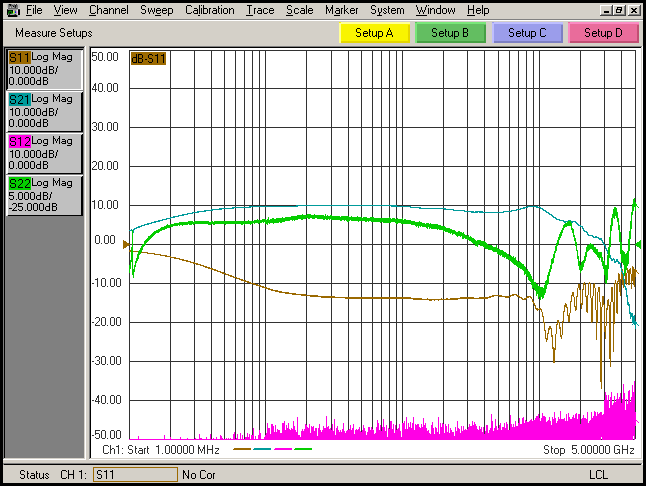Click the pink Setup D button
Image resolution: width=646 pixels, height=486 pixels.
pyautogui.click(x=603, y=33)
